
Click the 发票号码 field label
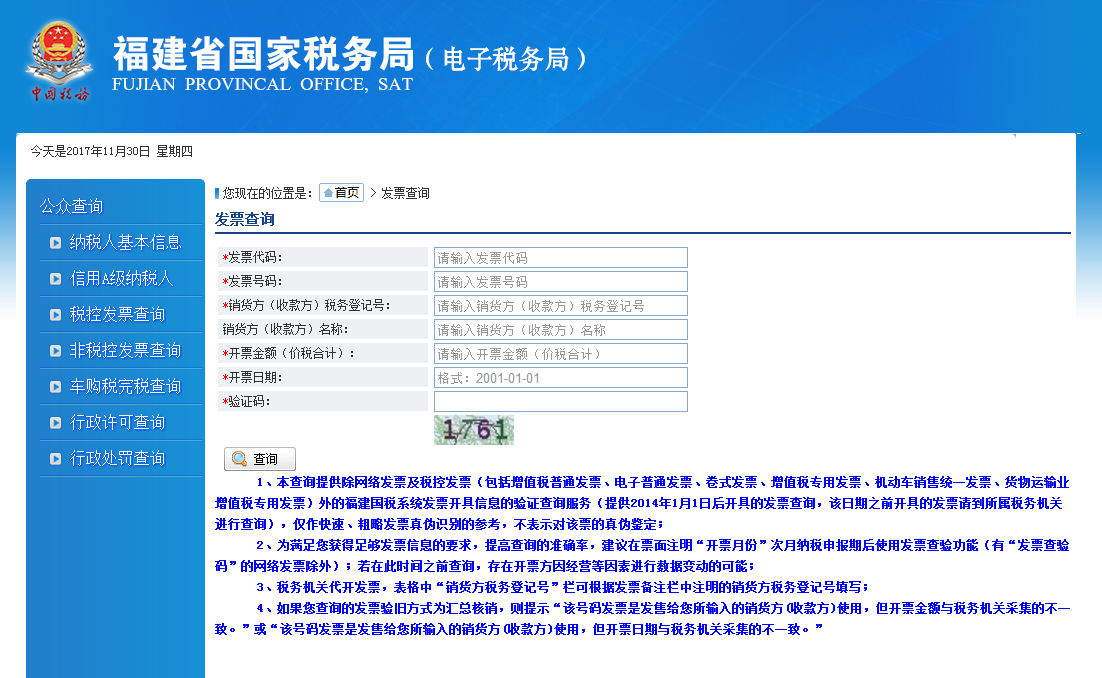point(252,282)
